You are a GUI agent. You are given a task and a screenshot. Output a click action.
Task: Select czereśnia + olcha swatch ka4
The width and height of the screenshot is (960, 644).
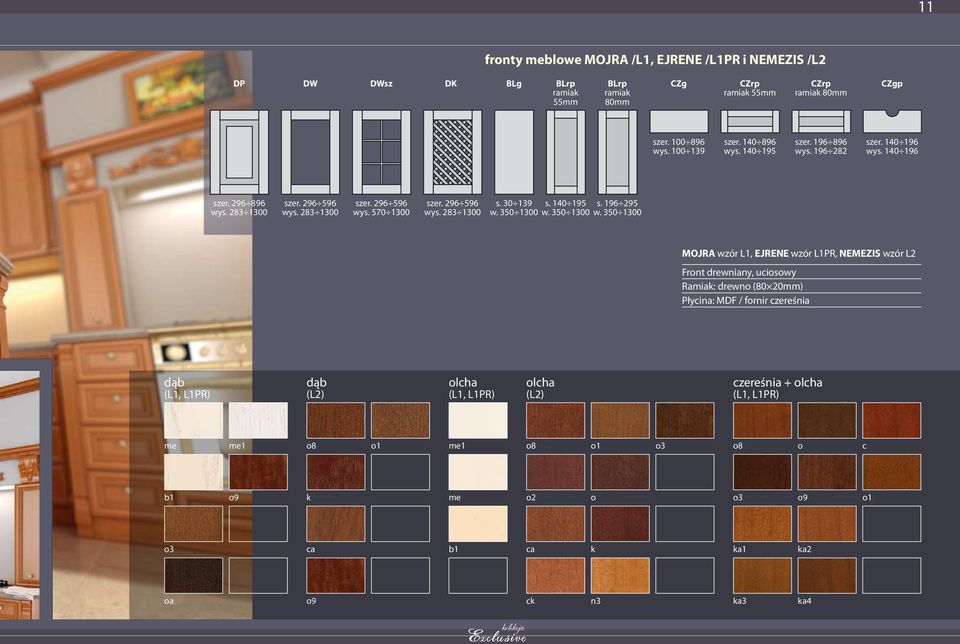[827, 575]
